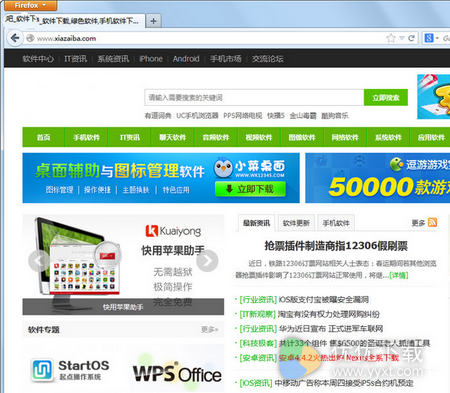Open a new tab with plus button

153,21
